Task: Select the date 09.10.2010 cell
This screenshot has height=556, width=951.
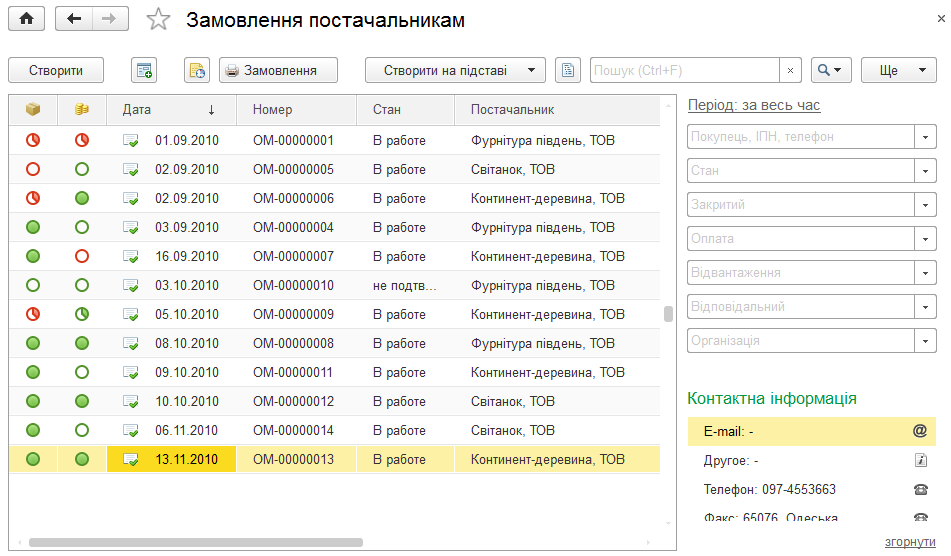Action: [186, 372]
